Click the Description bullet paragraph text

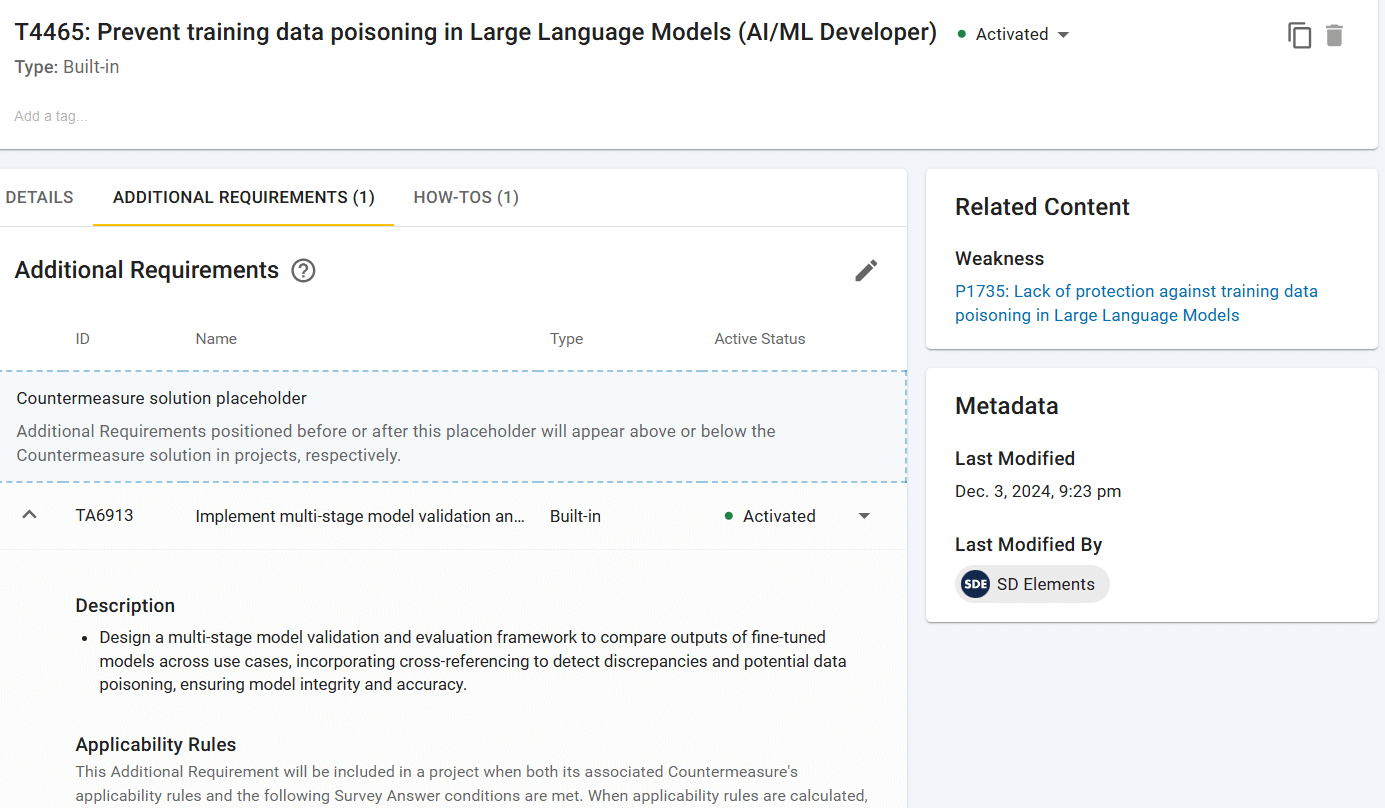473,661
